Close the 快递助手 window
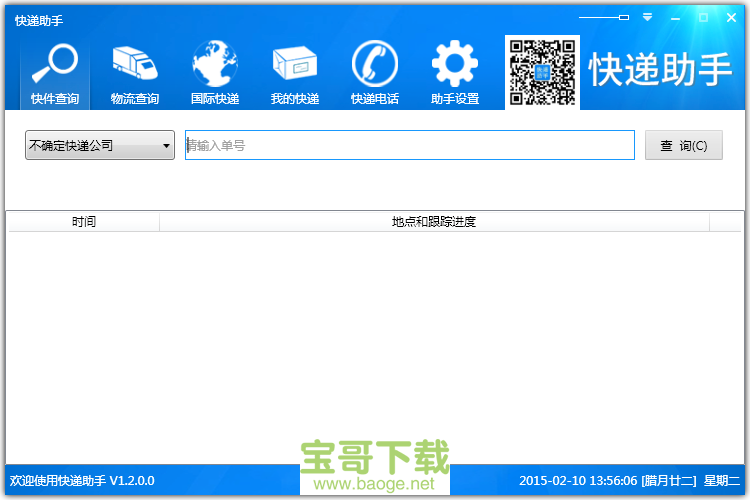The width and height of the screenshot is (750, 500). point(731,18)
